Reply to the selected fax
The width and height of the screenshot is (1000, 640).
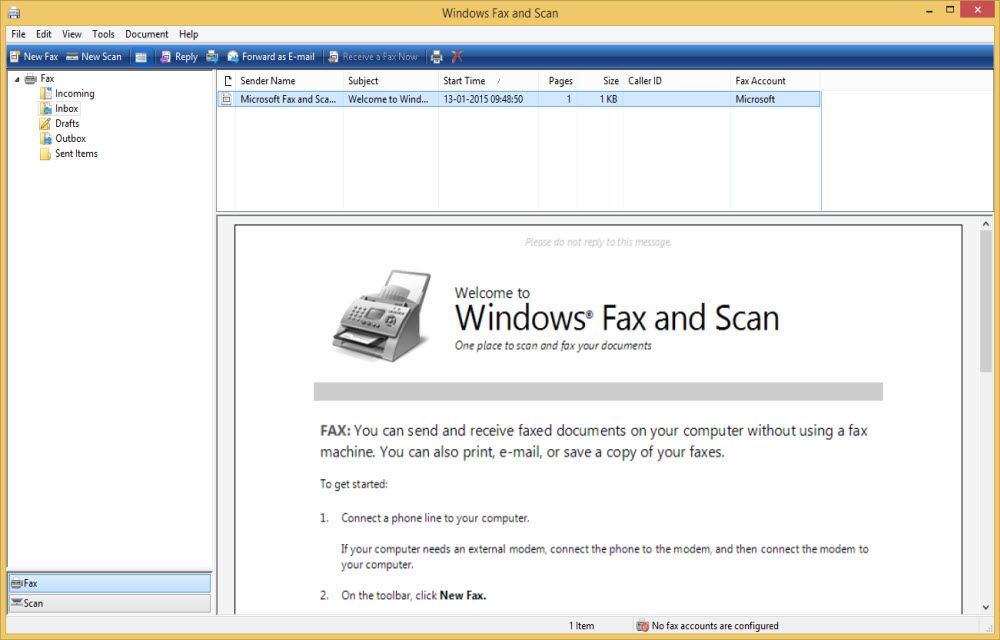point(179,57)
